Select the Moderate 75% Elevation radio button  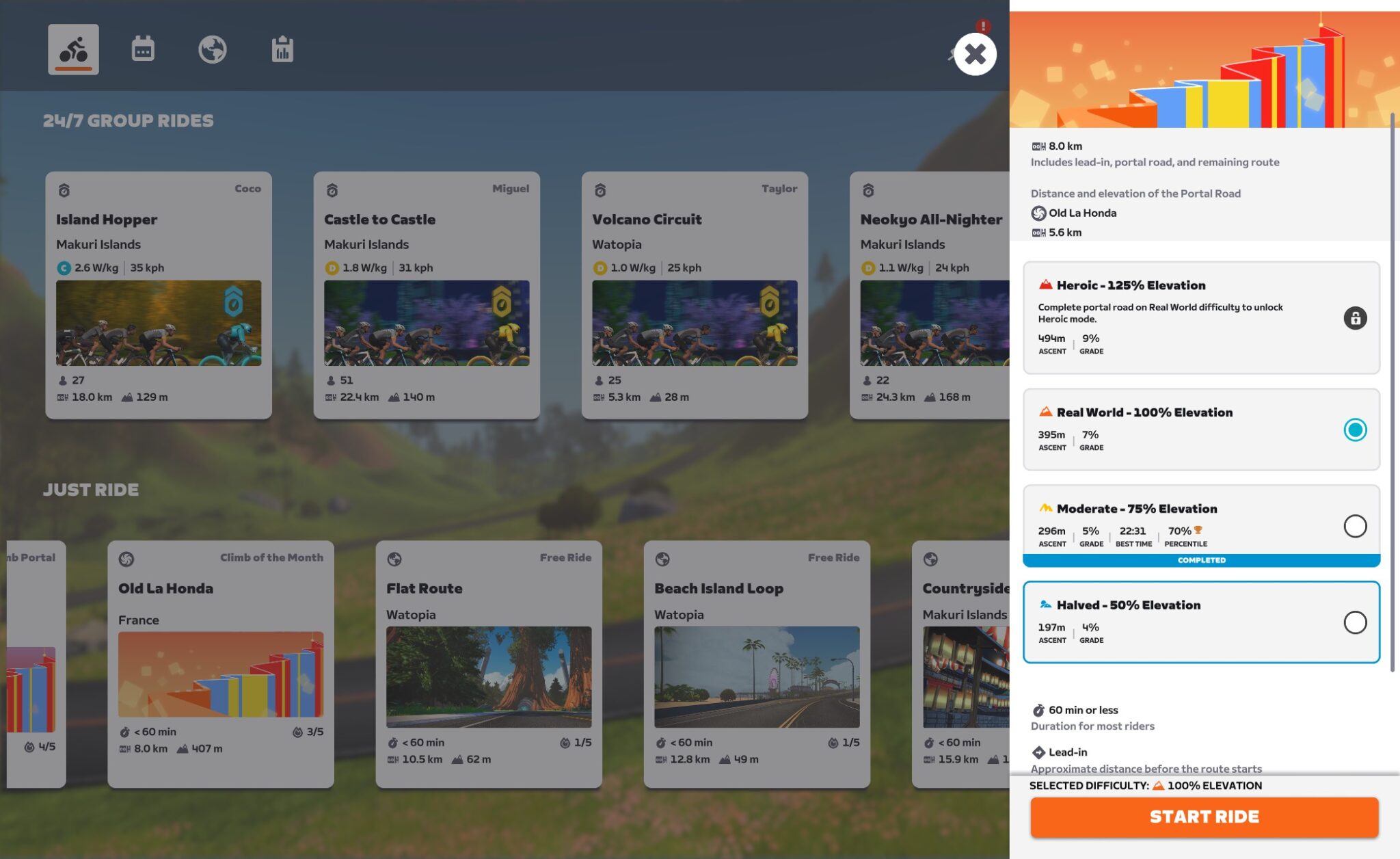(x=1356, y=526)
